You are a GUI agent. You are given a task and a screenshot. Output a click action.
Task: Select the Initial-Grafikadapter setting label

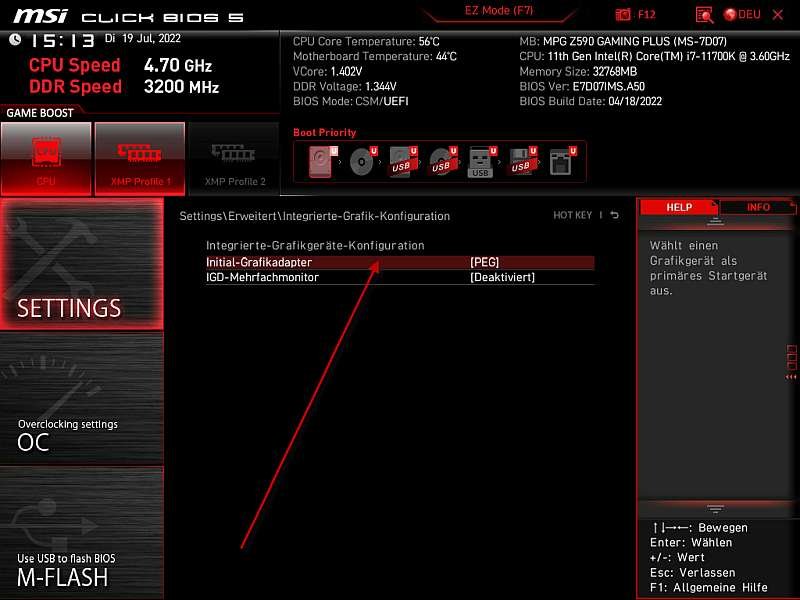click(x=259, y=262)
